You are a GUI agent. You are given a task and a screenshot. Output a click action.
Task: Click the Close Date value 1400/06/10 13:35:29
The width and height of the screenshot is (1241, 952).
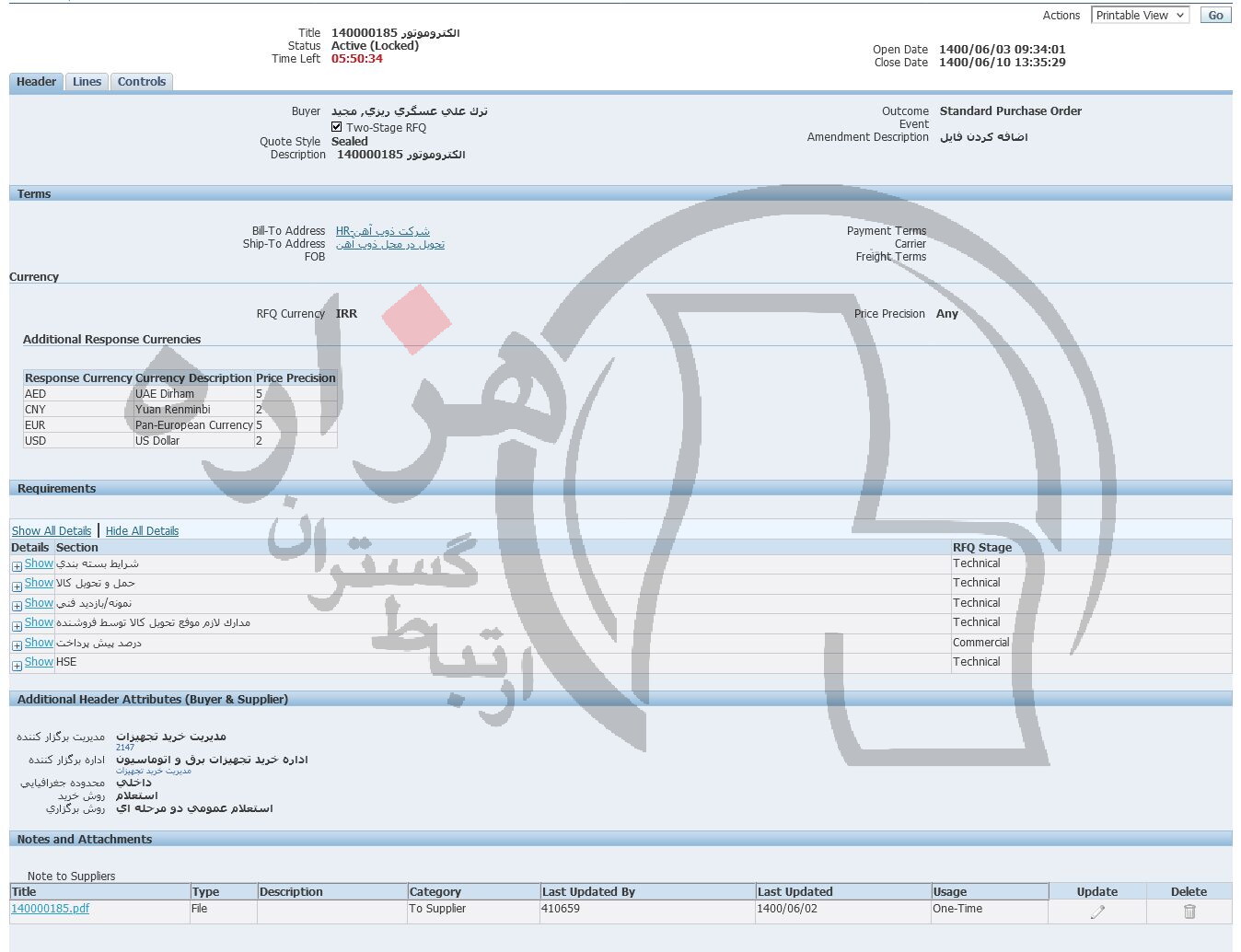(x=1003, y=63)
